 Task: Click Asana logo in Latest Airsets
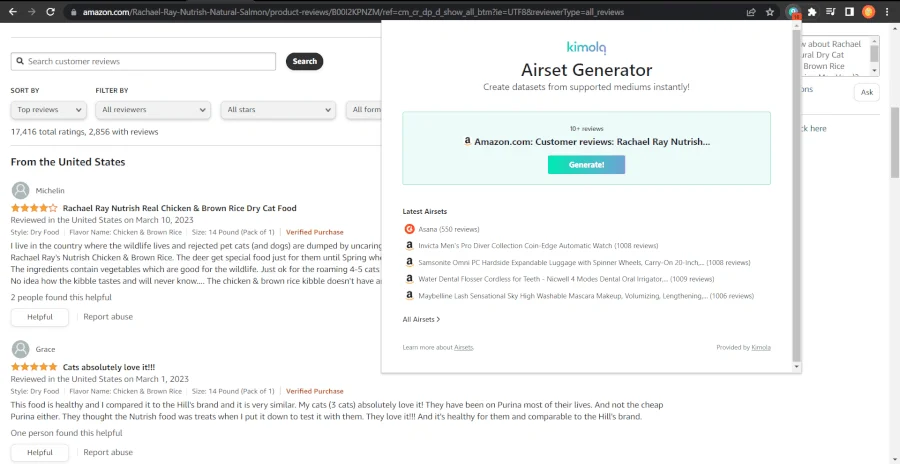click(x=409, y=229)
